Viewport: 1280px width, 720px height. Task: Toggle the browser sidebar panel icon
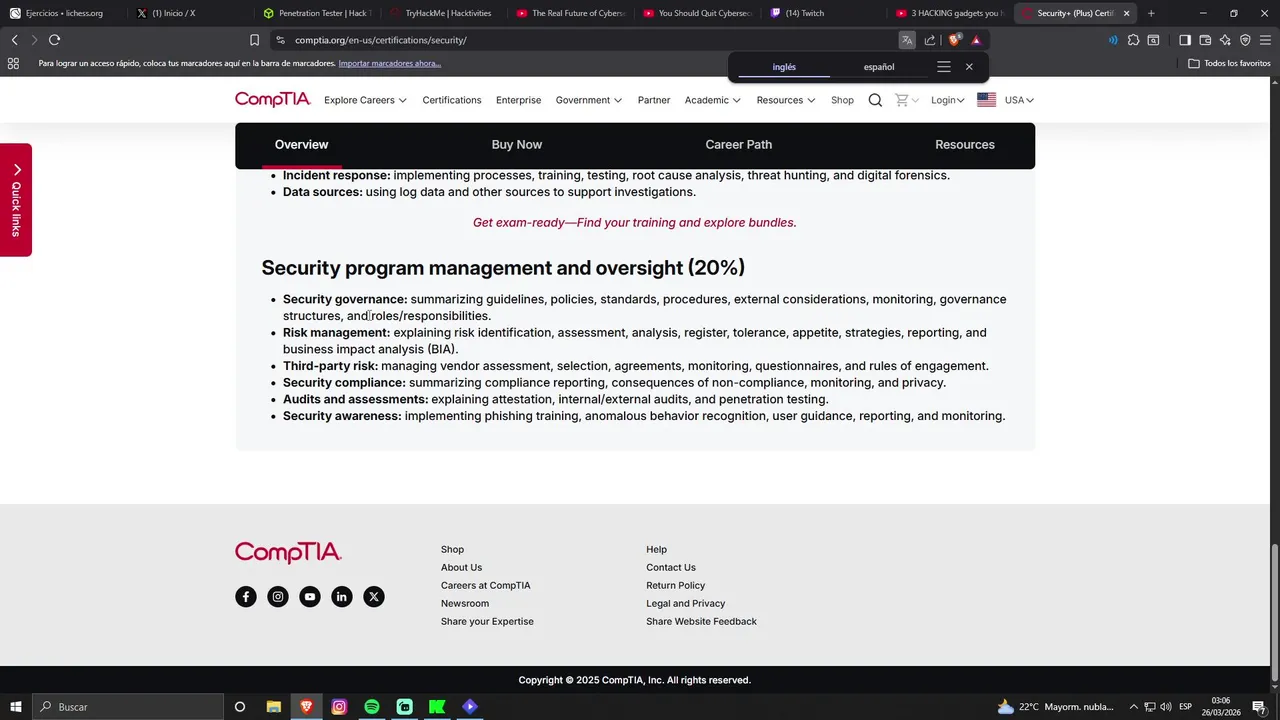click(1185, 40)
